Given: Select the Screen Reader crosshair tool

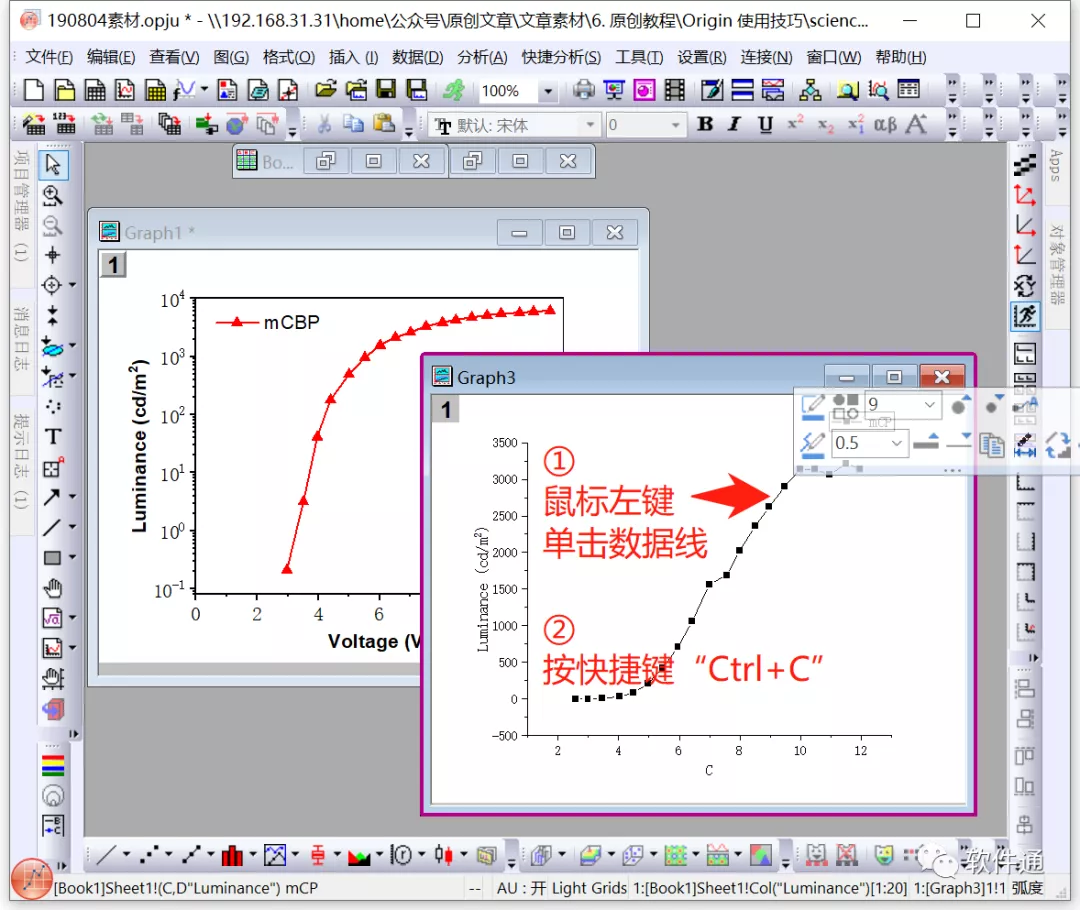Looking at the screenshot, I should click(52, 255).
